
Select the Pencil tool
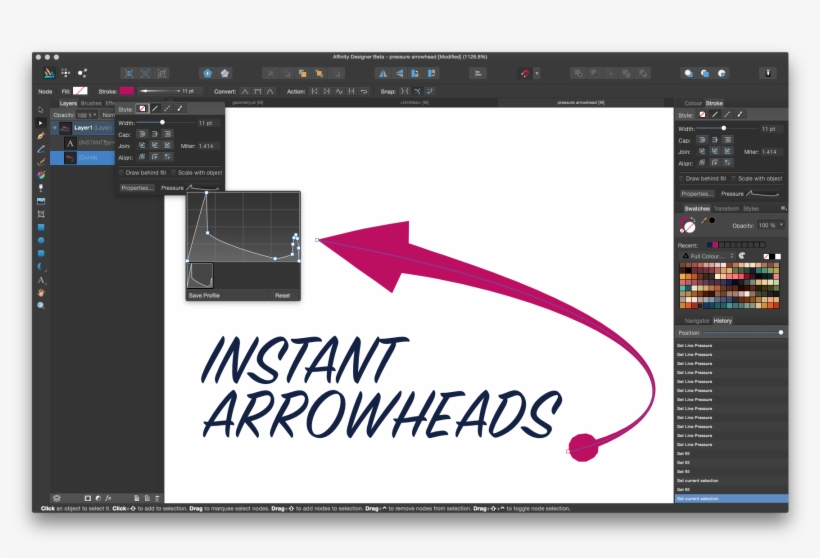(x=41, y=149)
